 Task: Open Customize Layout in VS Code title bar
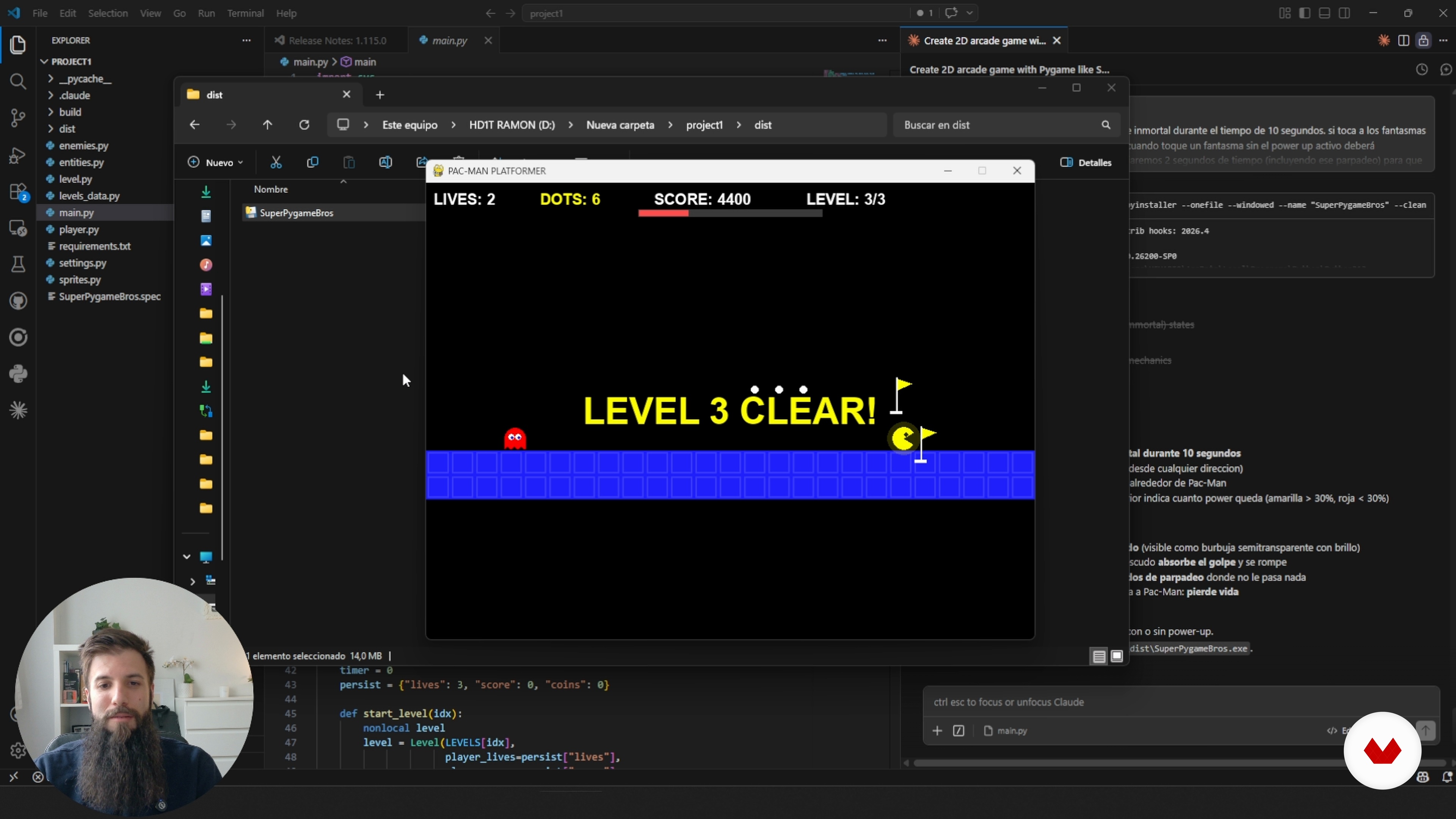1284,13
